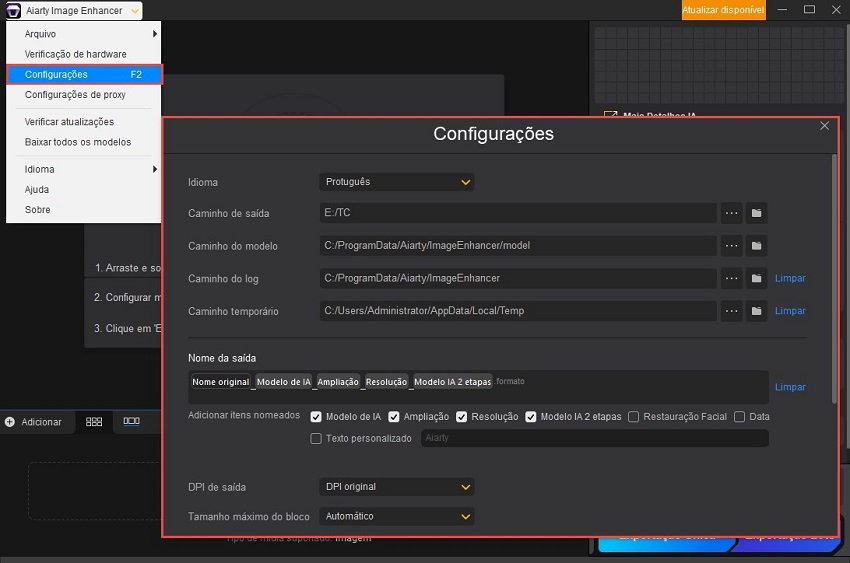850x563 pixels.
Task: Click the Aiarty app logo icon
Action: [x=13, y=10]
